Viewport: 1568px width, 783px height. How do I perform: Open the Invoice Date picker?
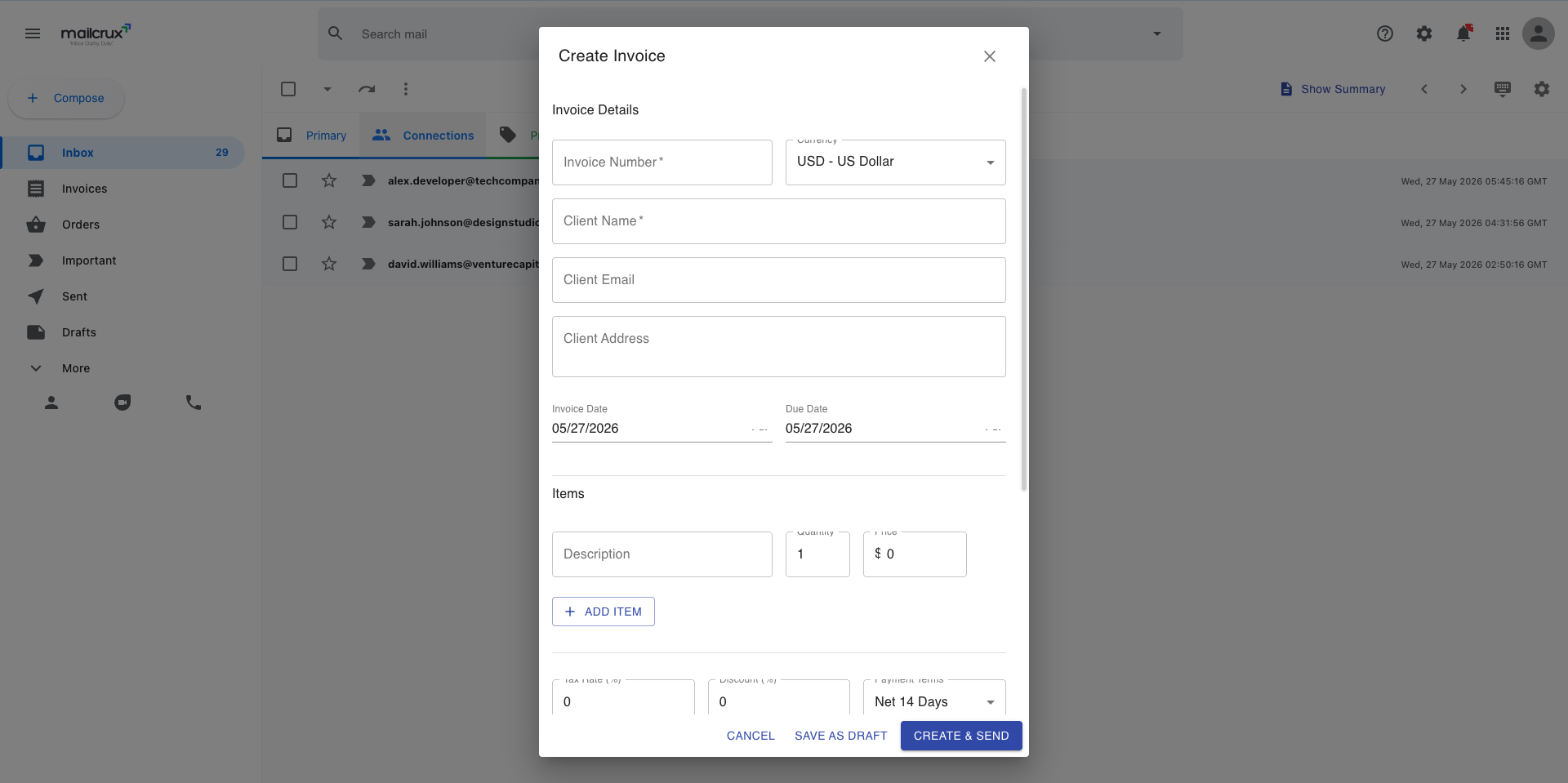coord(662,429)
